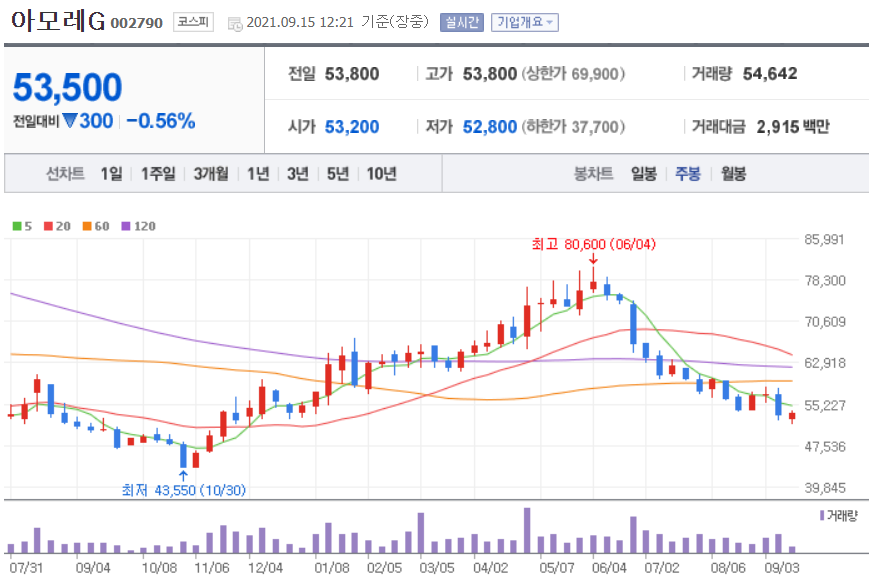Click the purple 거래량 volume legend marker
The image size is (869, 579).
[822, 515]
